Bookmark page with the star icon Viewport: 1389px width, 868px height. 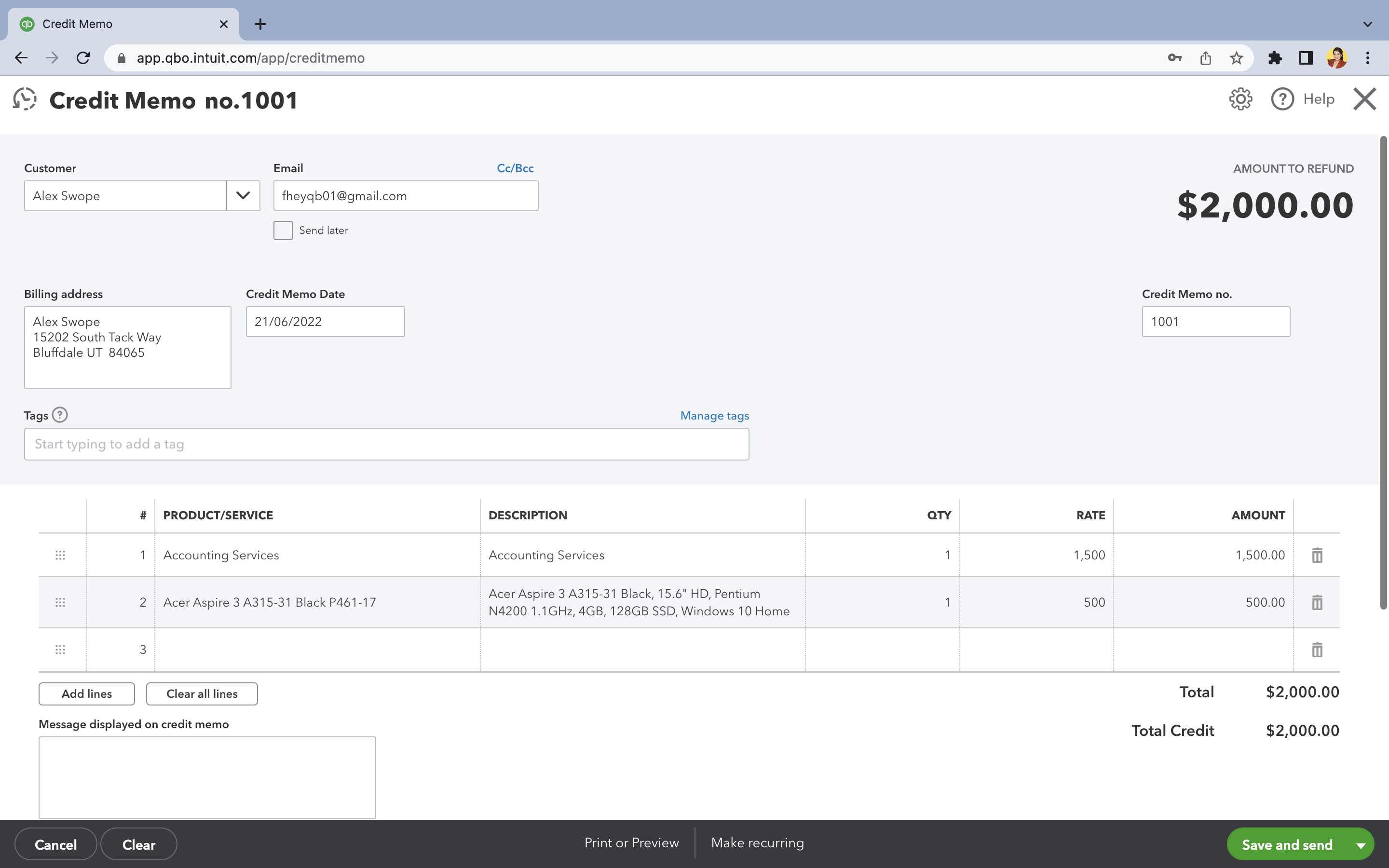click(x=1236, y=58)
